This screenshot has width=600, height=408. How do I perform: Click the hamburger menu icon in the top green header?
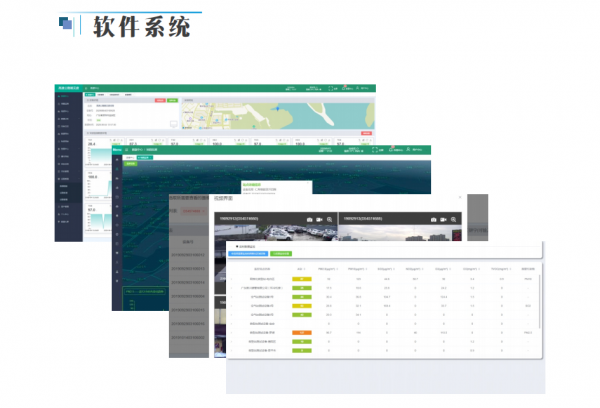pos(86,88)
